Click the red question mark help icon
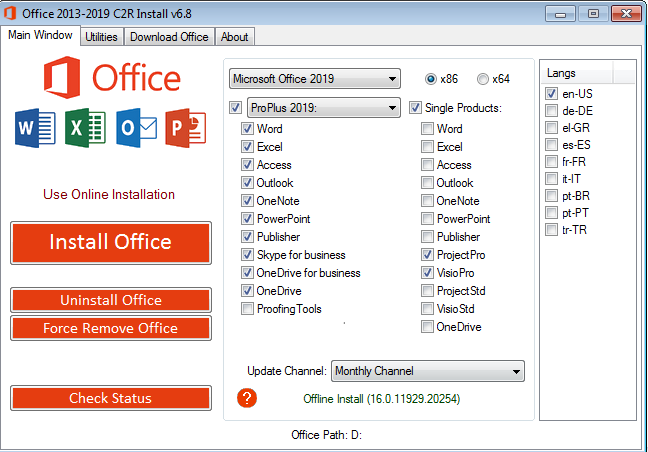This screenshot has width=648, height=452. (x=247, y=398)
